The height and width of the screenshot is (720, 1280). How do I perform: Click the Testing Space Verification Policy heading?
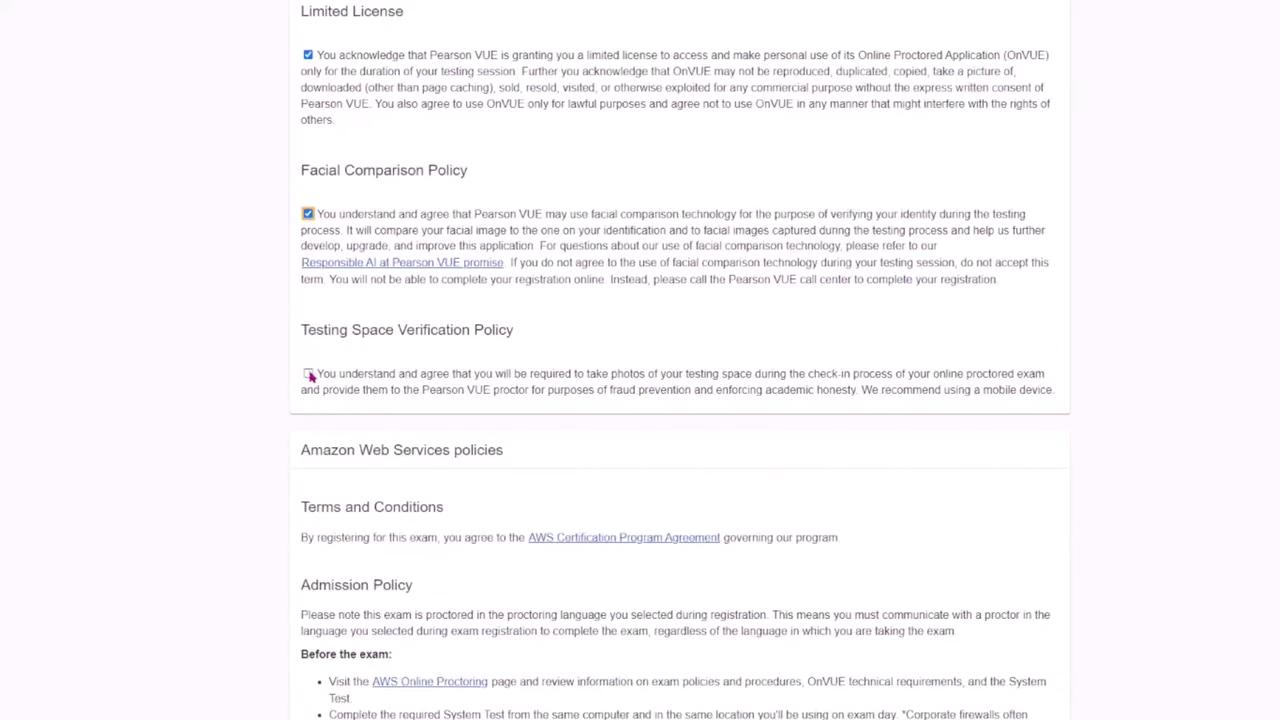tap(407, 330)
